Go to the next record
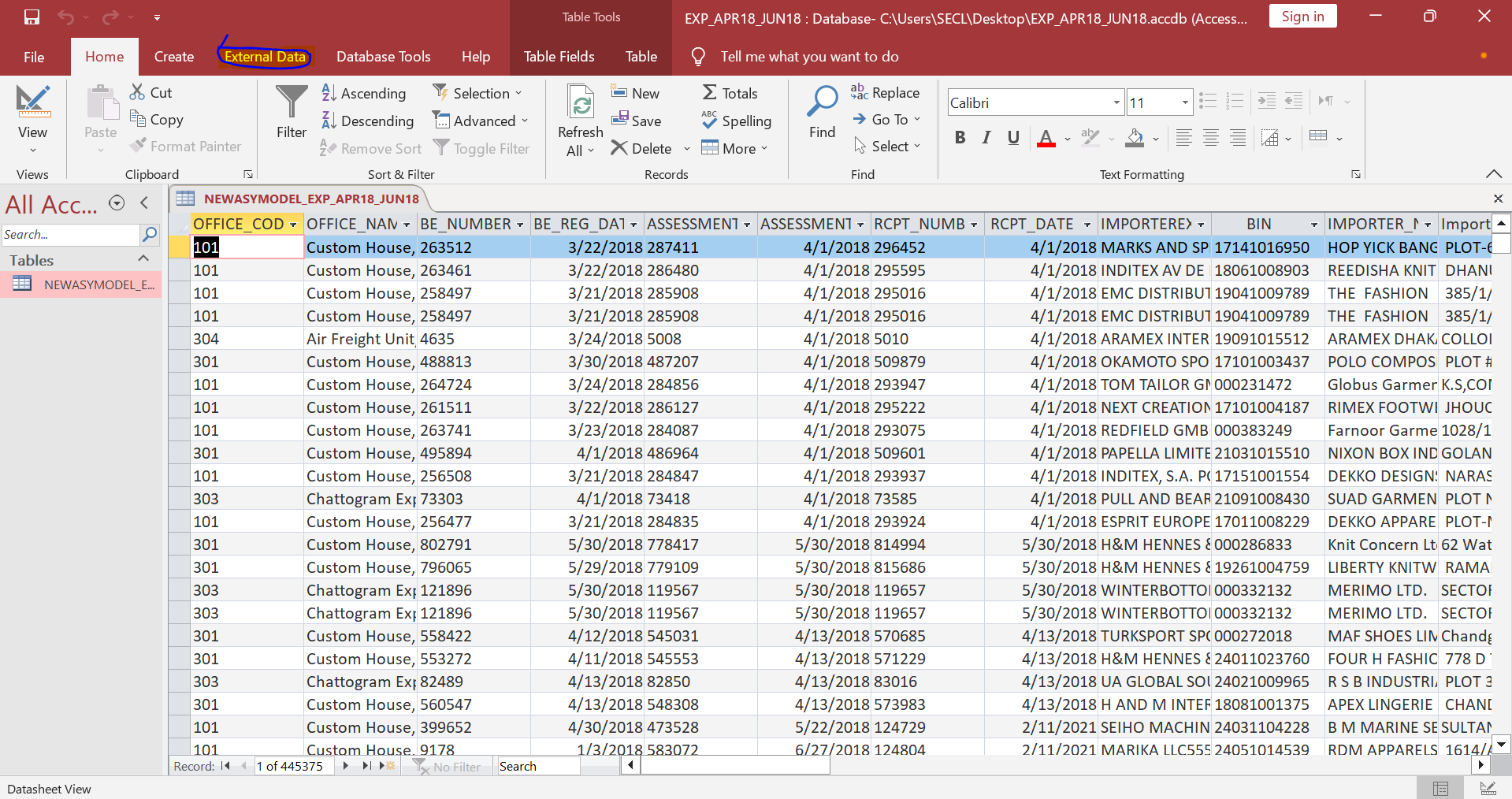The width and height of the screenshot is (1512, 799). (345, 766)
